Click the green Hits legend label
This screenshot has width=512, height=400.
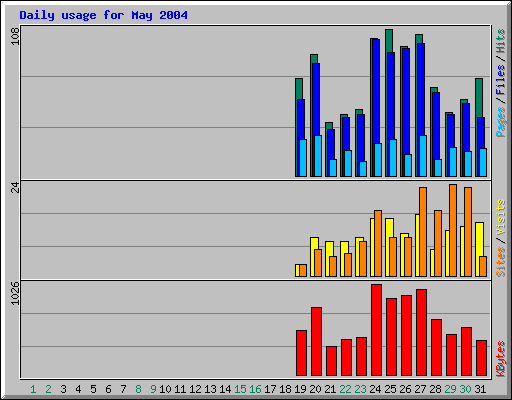[500, 41]
